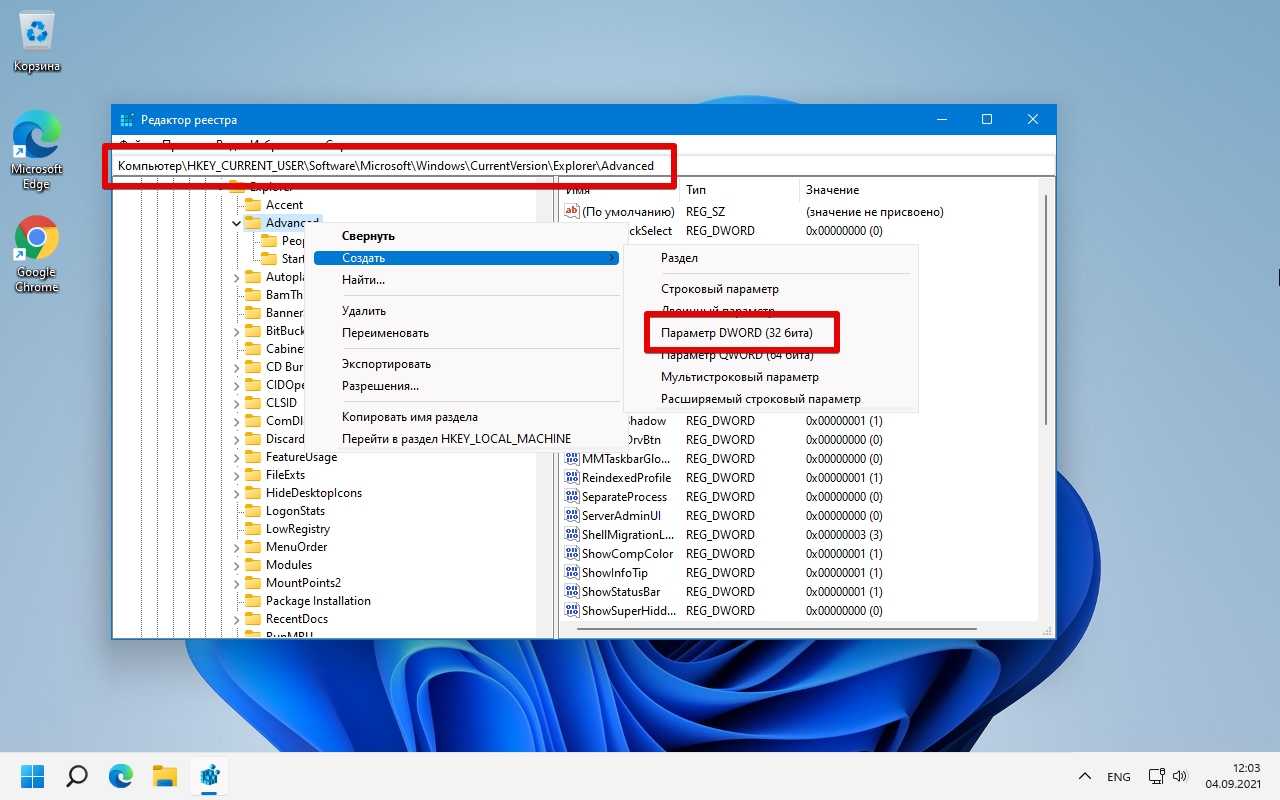Screen dimensions: 1280x800
Task: Click the HideDesktopIcons folder icon
Action: pos(253,493)
